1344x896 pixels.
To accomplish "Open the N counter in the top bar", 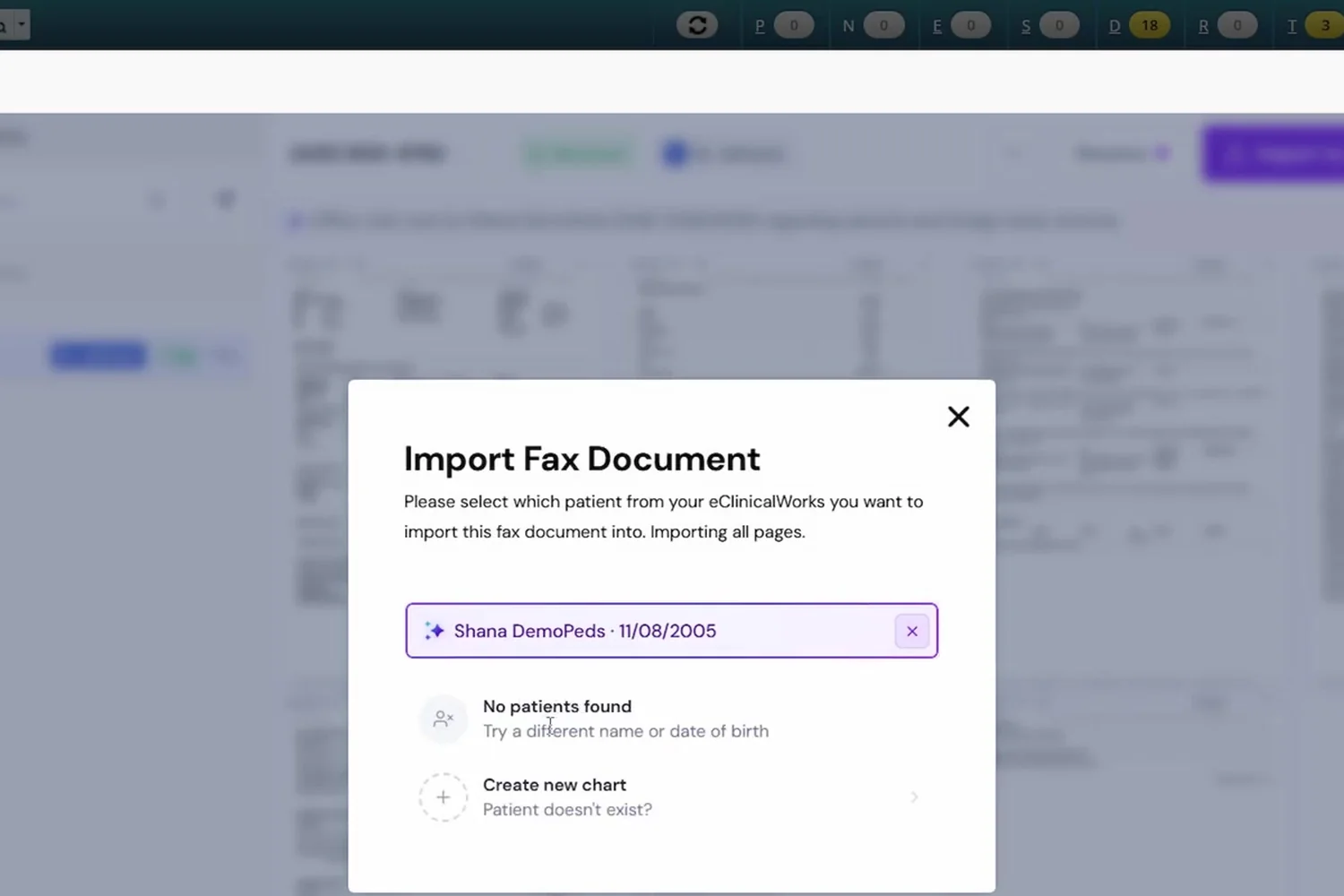I will (x=872, y=25).
